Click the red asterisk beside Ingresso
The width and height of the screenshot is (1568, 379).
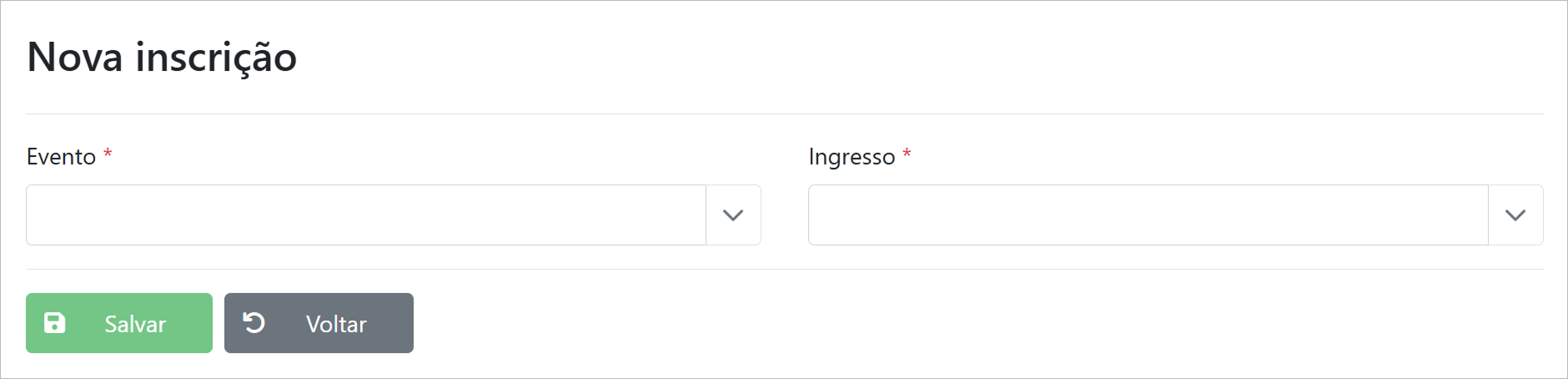coord(907,154)
